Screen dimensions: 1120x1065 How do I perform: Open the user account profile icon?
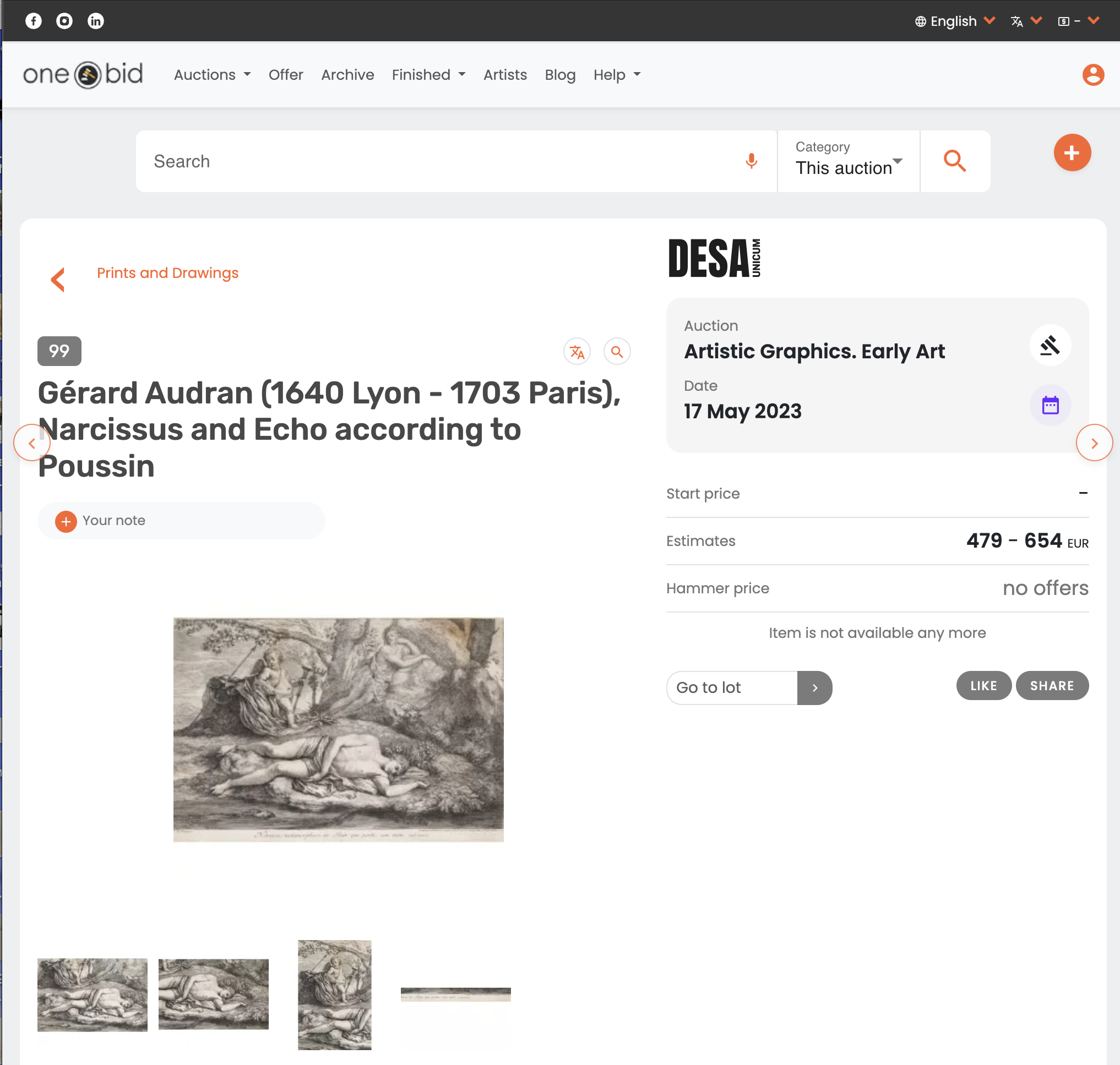tap(1092, 75)
